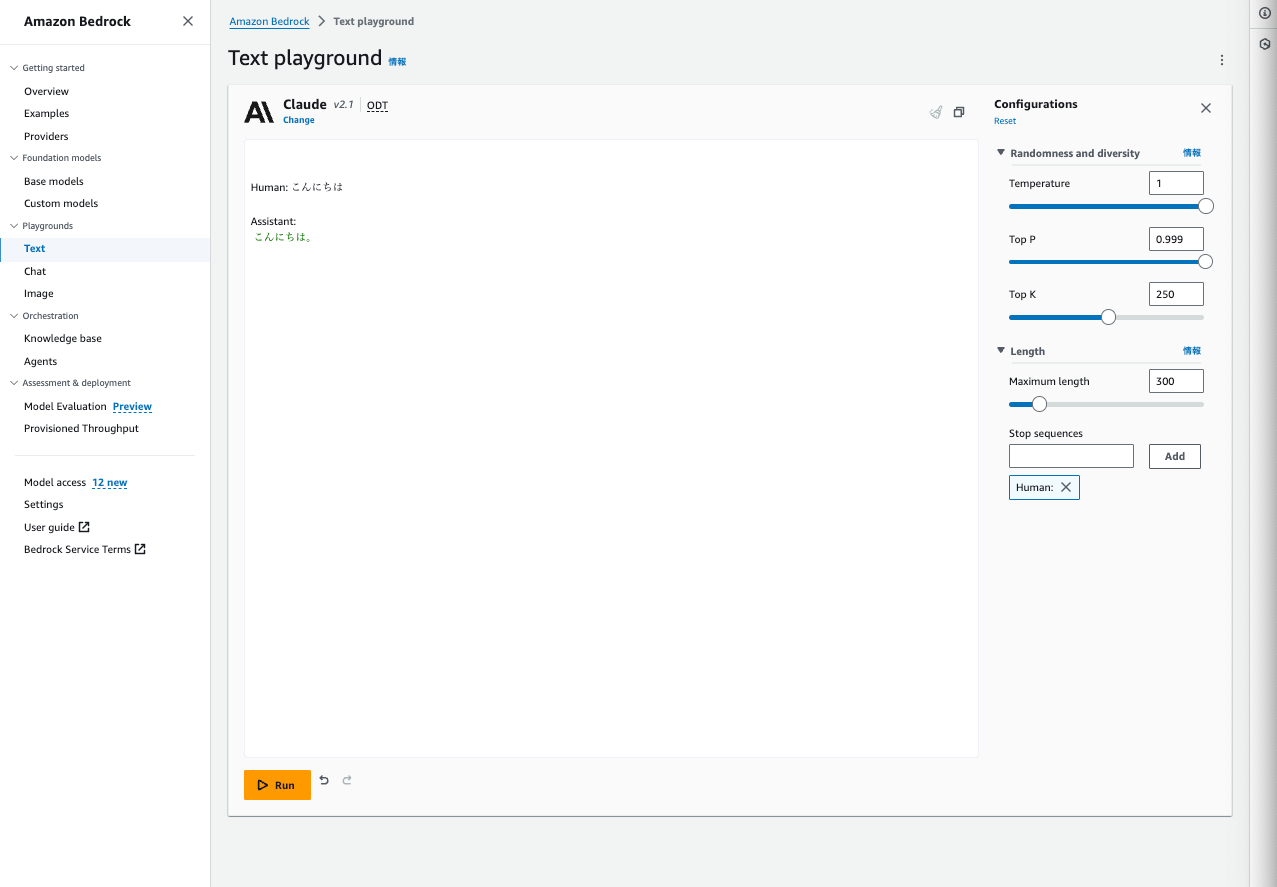
Task: Open the three-dot options menu
Action: tap(1221, 60)
